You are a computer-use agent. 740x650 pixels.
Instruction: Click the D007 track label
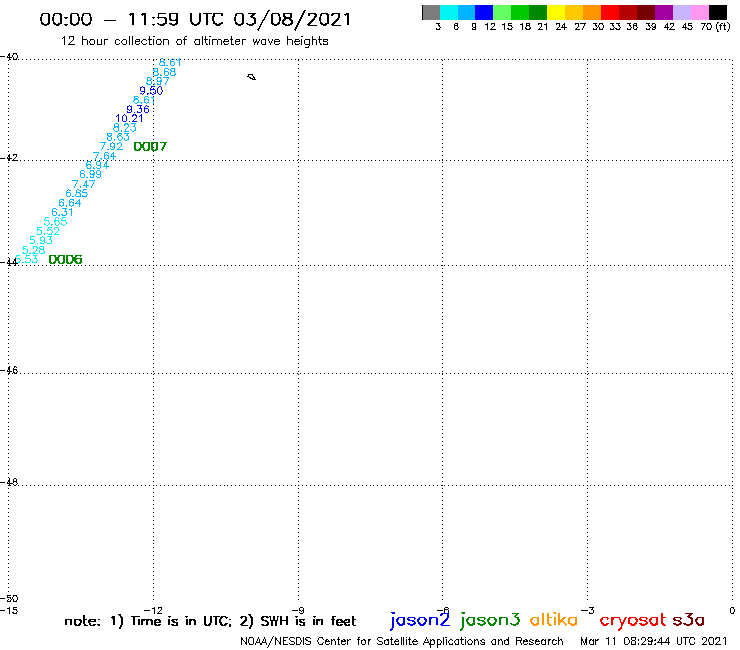(150, 147)
